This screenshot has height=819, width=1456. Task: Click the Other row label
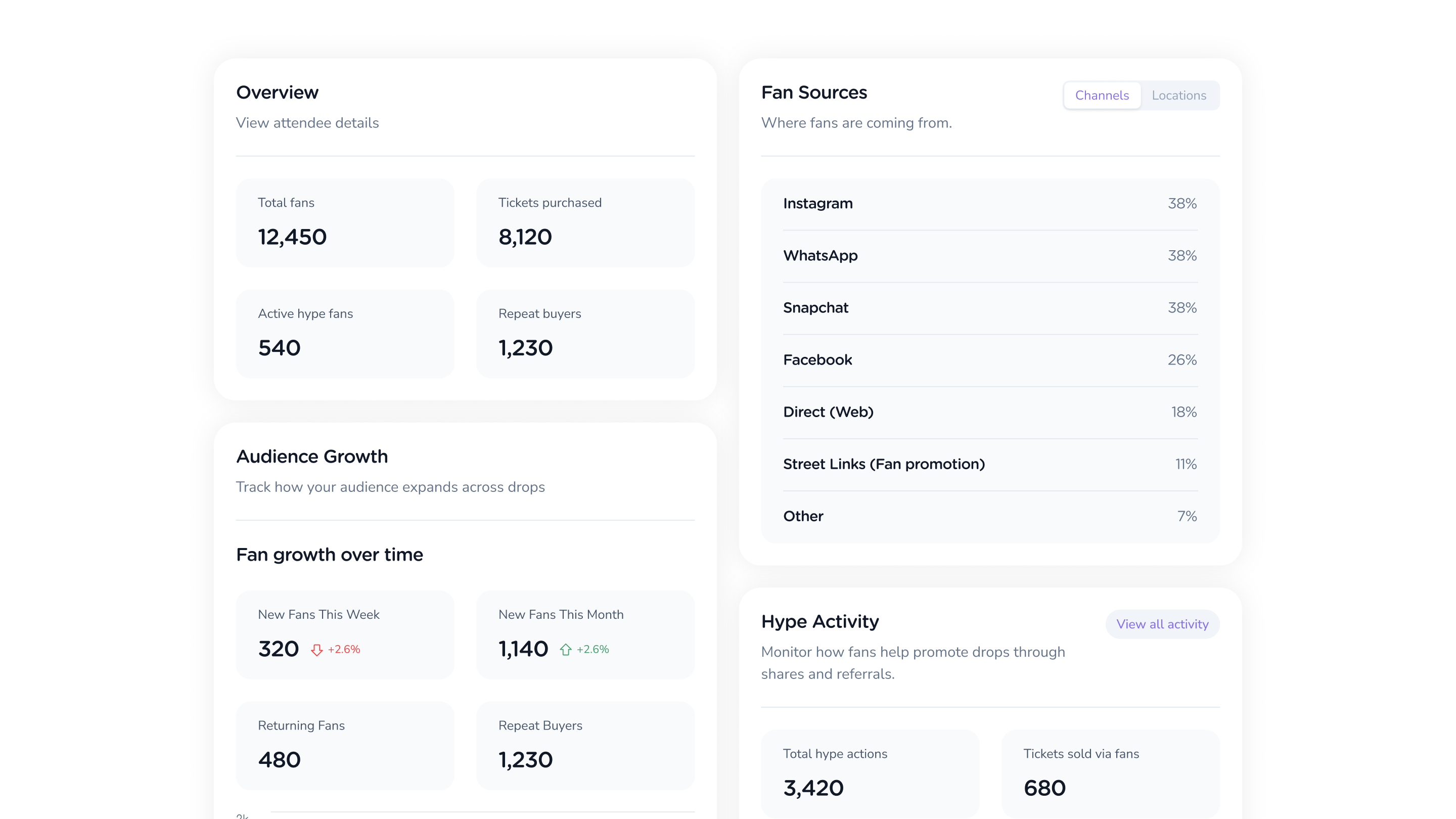(803, 516)
